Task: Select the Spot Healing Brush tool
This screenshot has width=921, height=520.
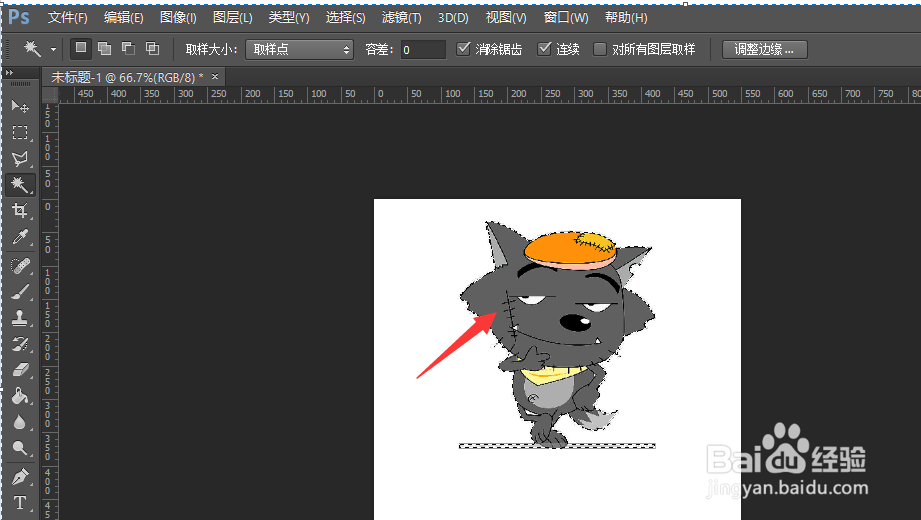Action: pyautogui.click(x=20, y=266)
